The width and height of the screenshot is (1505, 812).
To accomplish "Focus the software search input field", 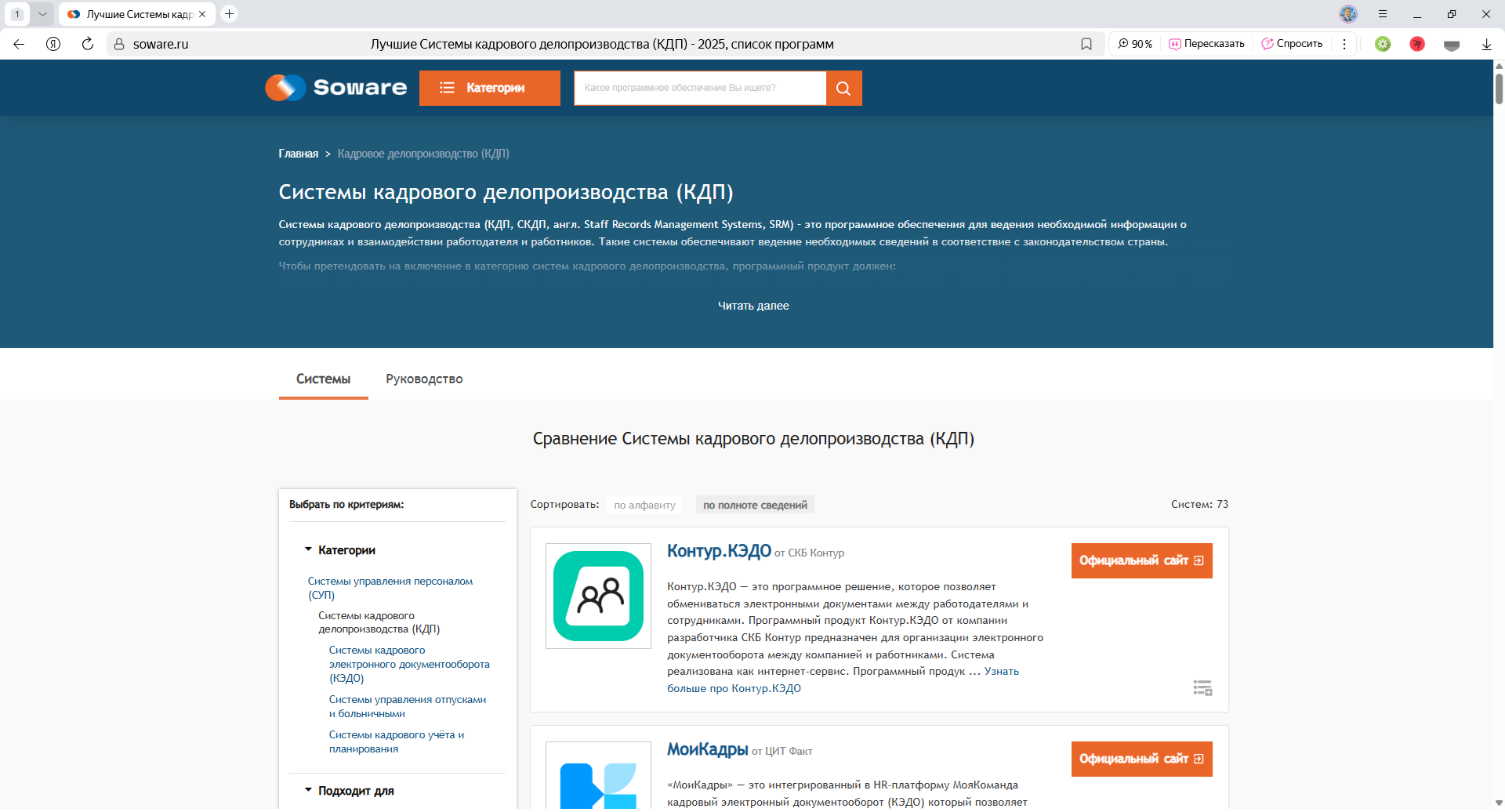I will (x=699, y=88).
